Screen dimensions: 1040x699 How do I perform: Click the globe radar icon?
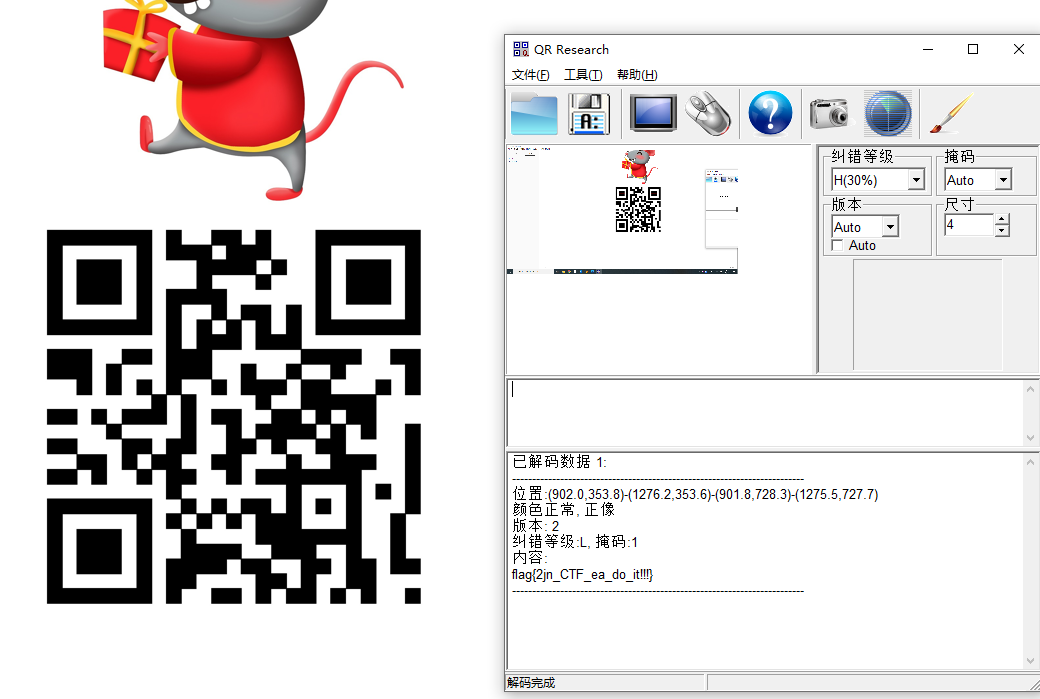click(887, 113)
